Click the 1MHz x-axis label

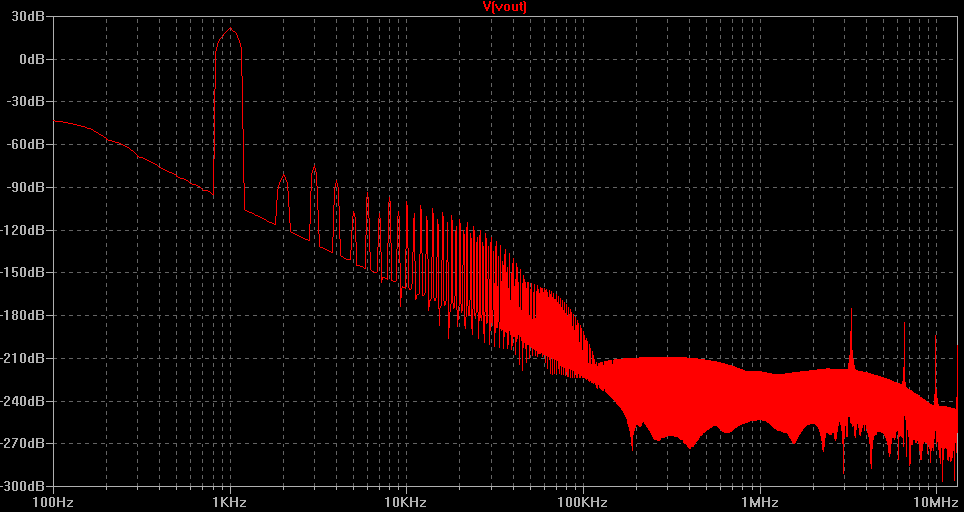click(x=760, y=503)
